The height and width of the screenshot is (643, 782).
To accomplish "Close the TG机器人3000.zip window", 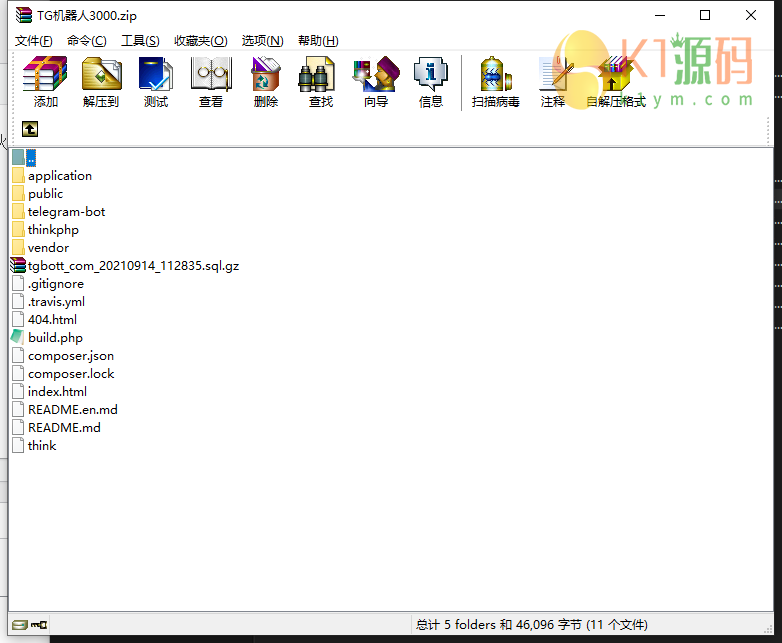I will (x=751, y=15).
